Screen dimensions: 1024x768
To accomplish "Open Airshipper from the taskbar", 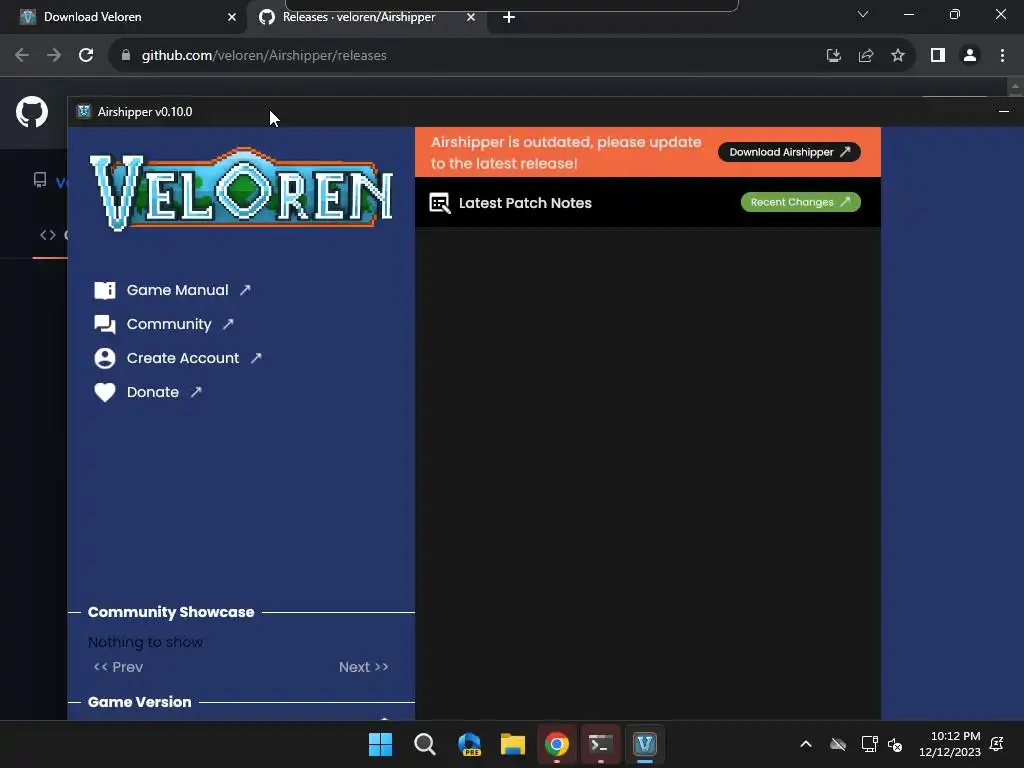I will [x=645, y=744].
